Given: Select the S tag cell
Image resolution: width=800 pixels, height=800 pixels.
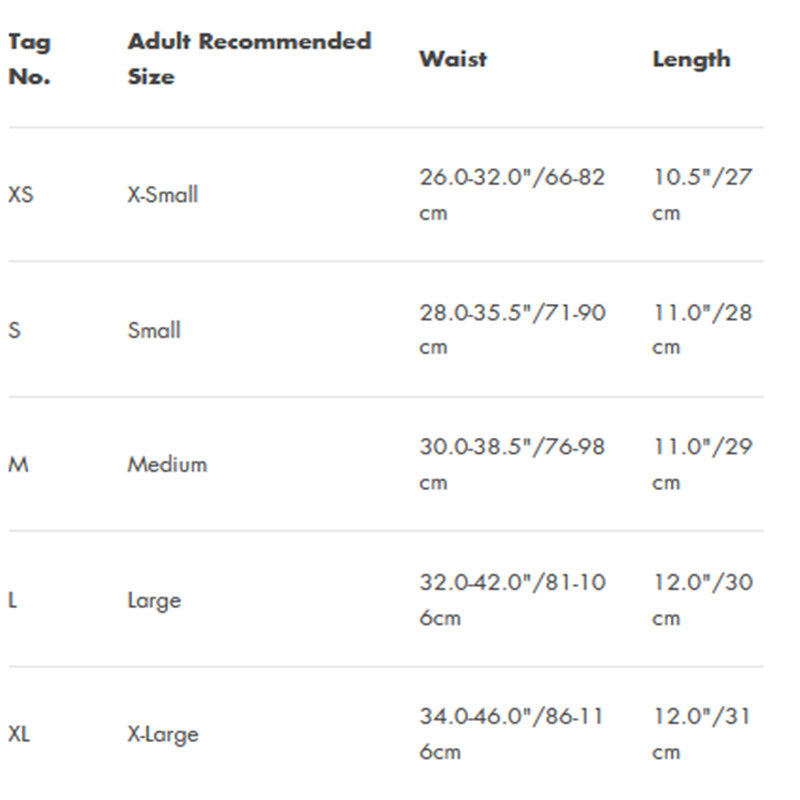Looking at the screenshot, I should coord(14,330).
